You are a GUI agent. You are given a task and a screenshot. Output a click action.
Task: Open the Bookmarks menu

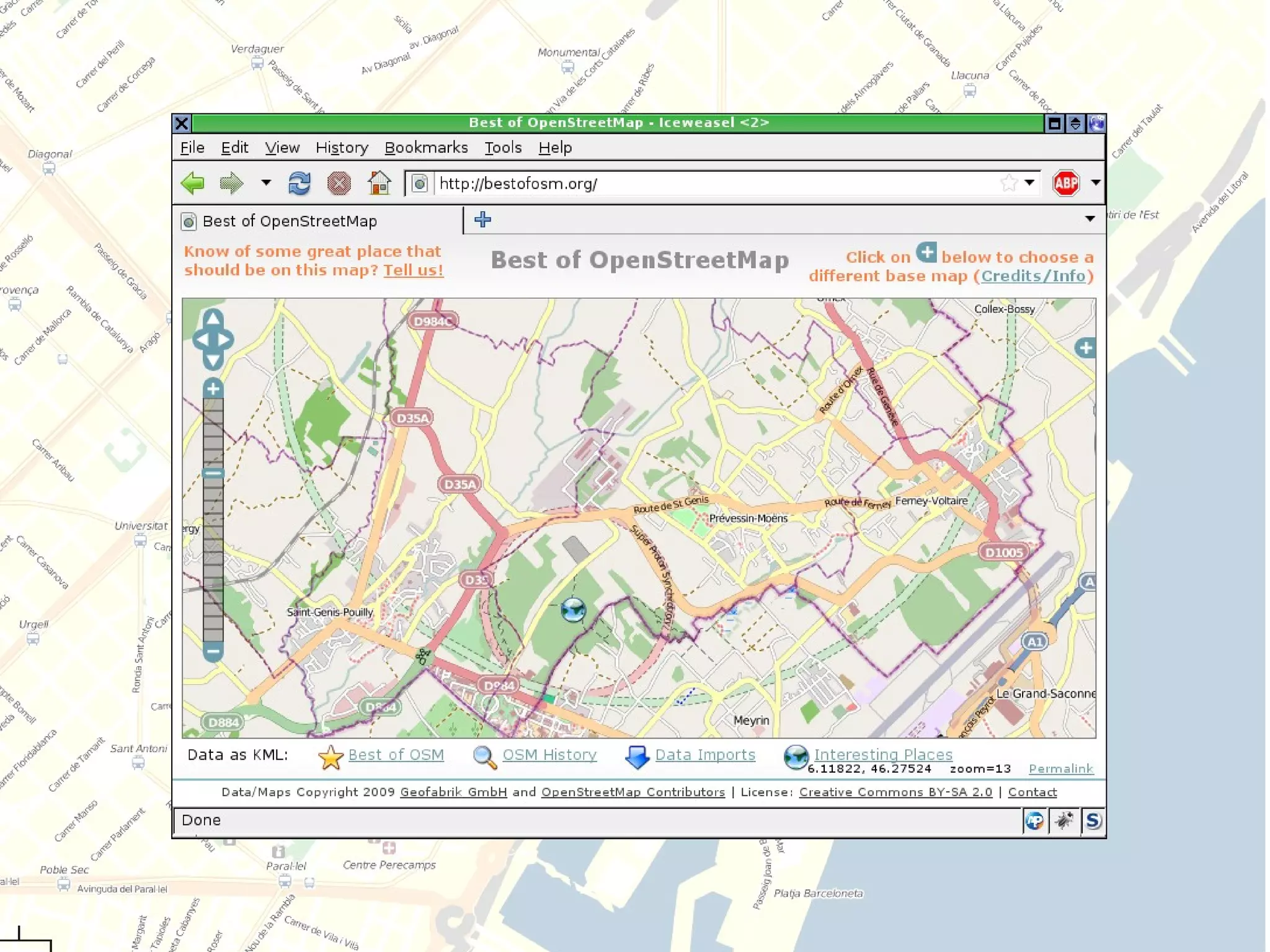pyautogui.click(x=426, y=148)
